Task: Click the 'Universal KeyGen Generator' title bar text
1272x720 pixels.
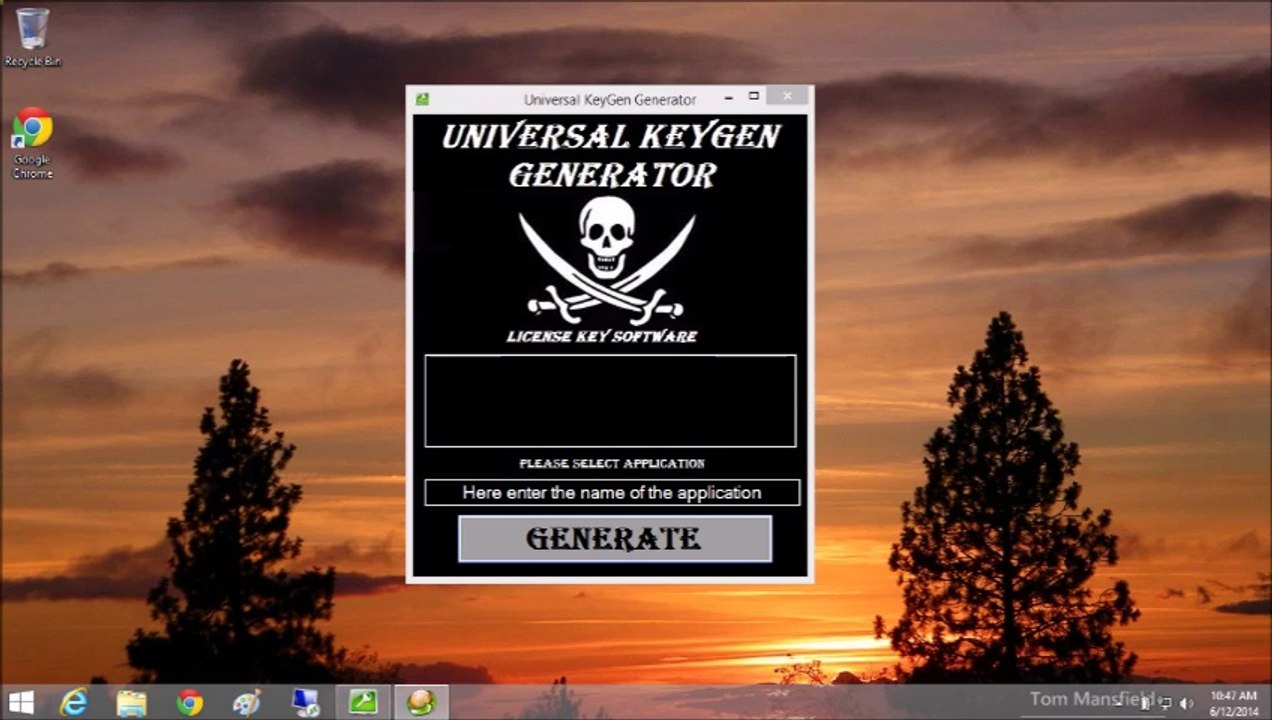Action: [610, 99]
